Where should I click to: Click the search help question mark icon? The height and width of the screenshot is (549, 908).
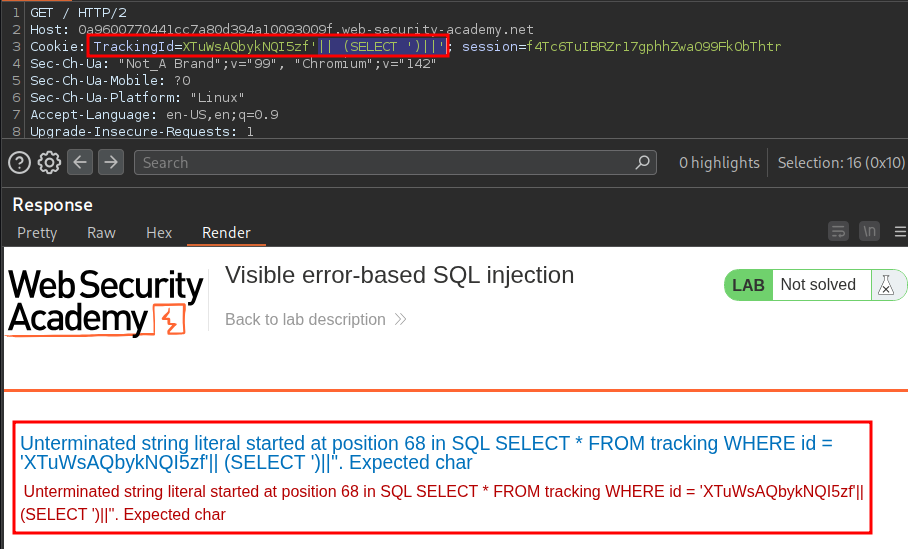click(x=20, y=162)
